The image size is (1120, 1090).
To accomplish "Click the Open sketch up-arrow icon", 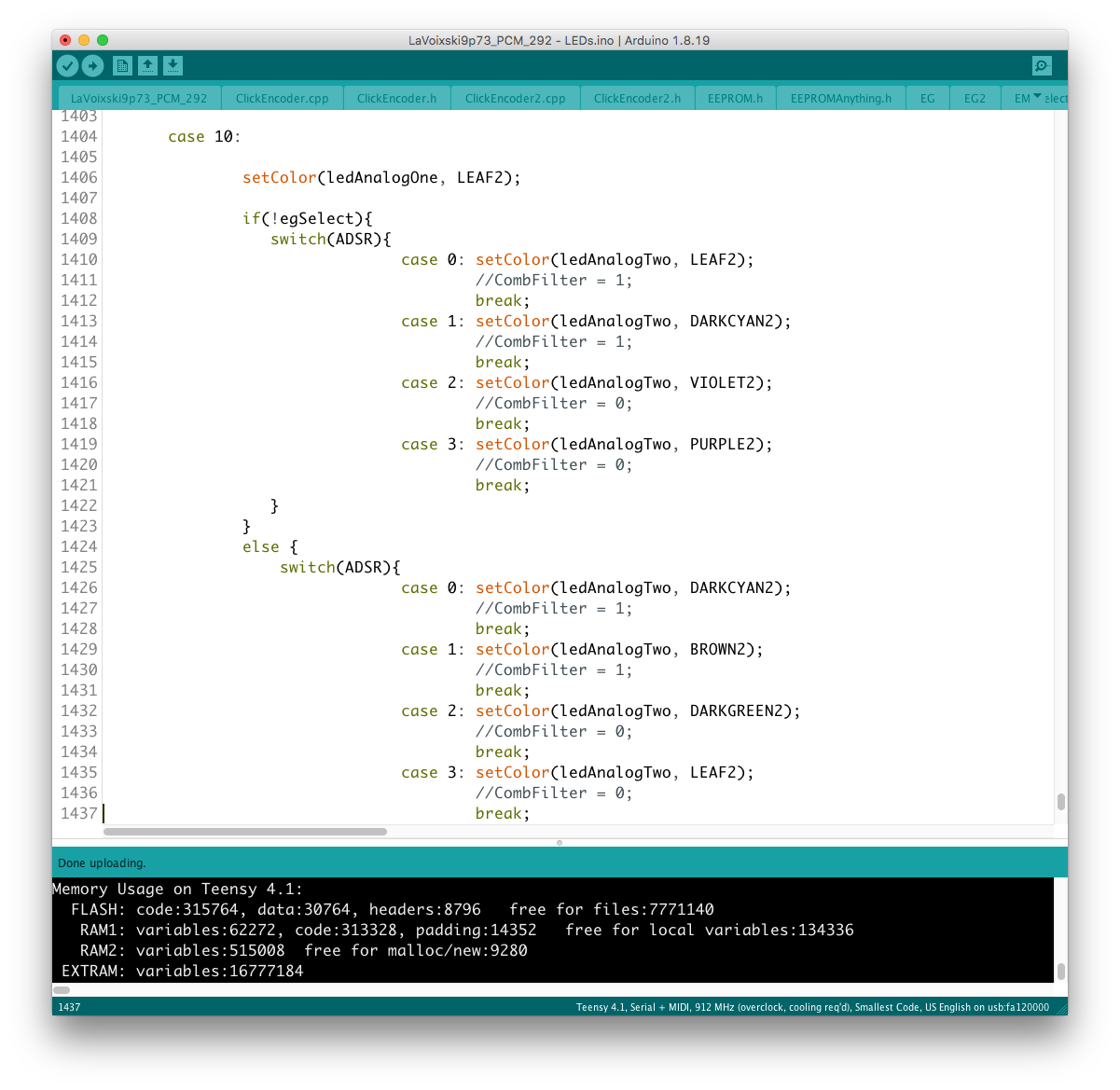I will [x=147, y=65].
